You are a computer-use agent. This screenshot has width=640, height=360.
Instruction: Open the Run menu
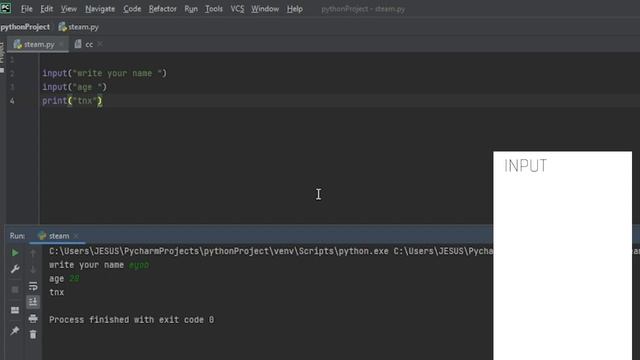click(x=191, y=9)
